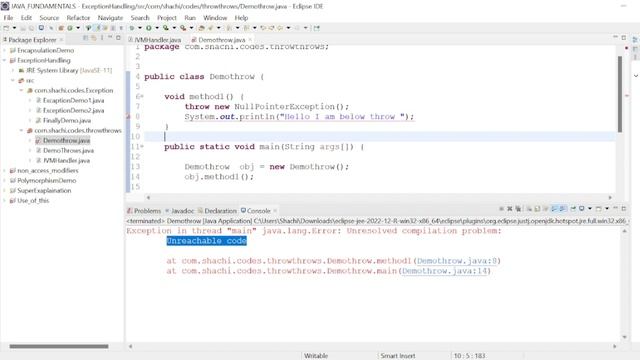Open the Run icon dropdown arrow
This screenshot has height=360, width=640.
[x=157, y=28]
